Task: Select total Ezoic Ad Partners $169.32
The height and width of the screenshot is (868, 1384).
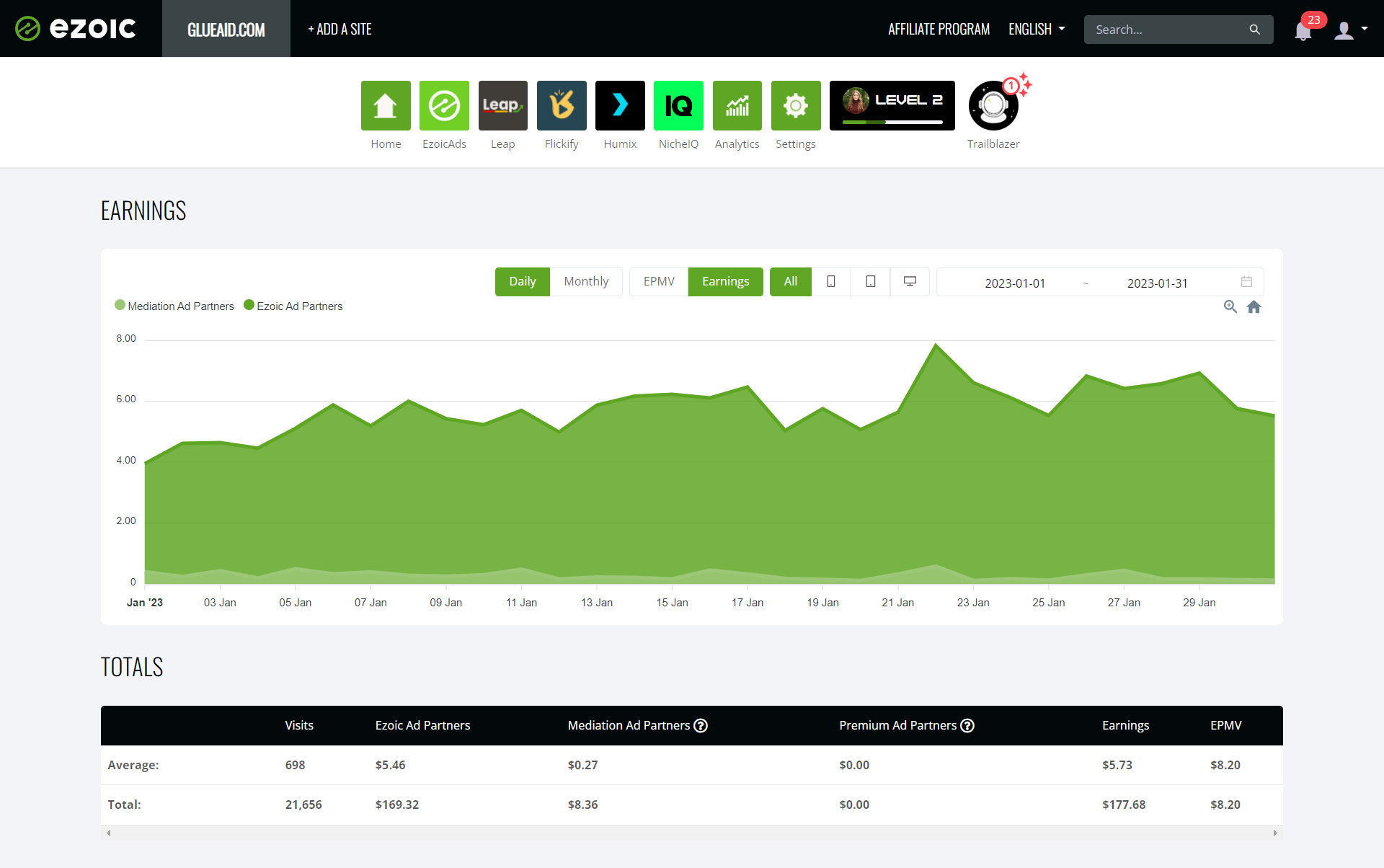Action: [396, 805]
